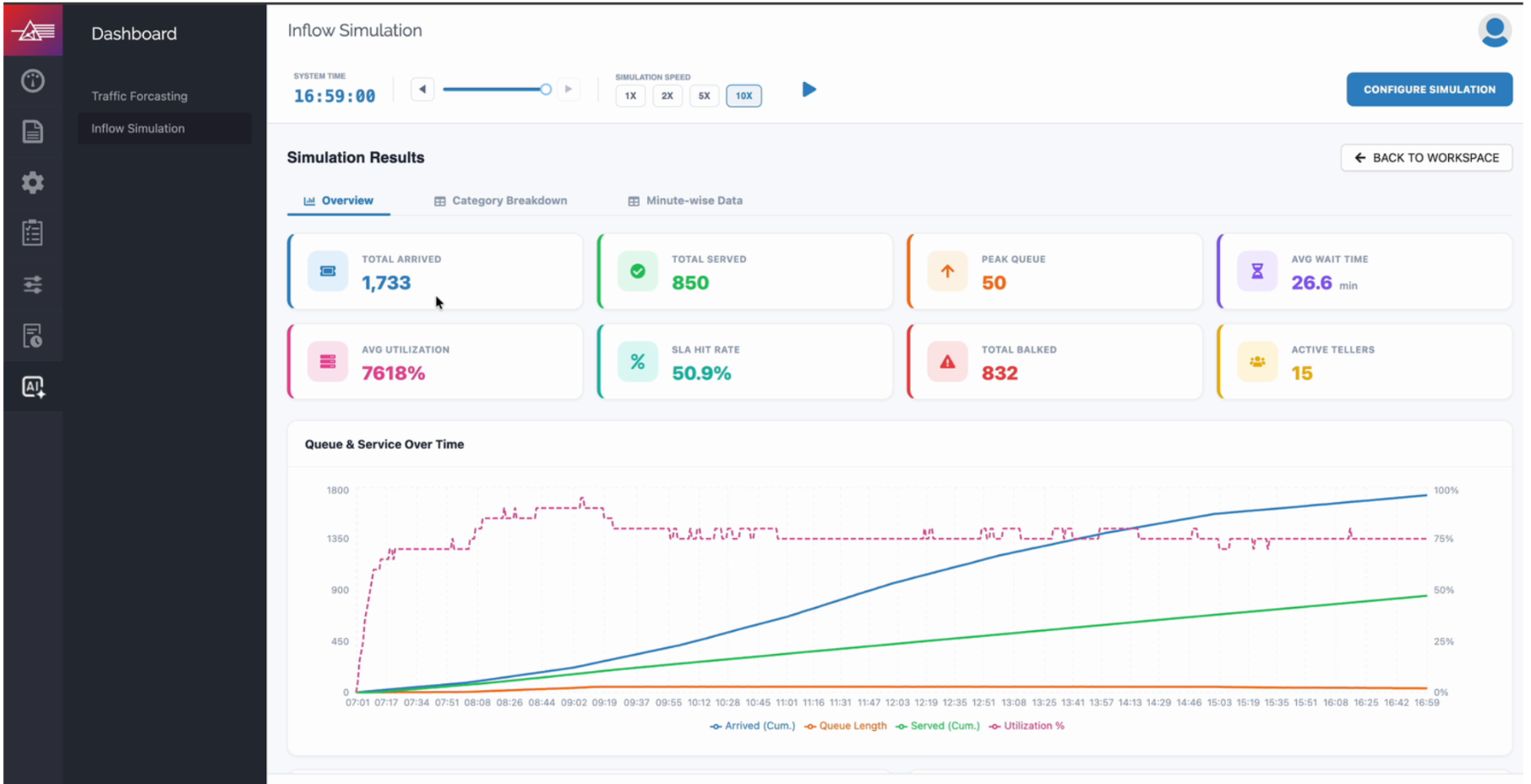Start the simulation with the play button
Image resolution: width=1531 pixels, height=784 pixels.
[x=809, y=90]
